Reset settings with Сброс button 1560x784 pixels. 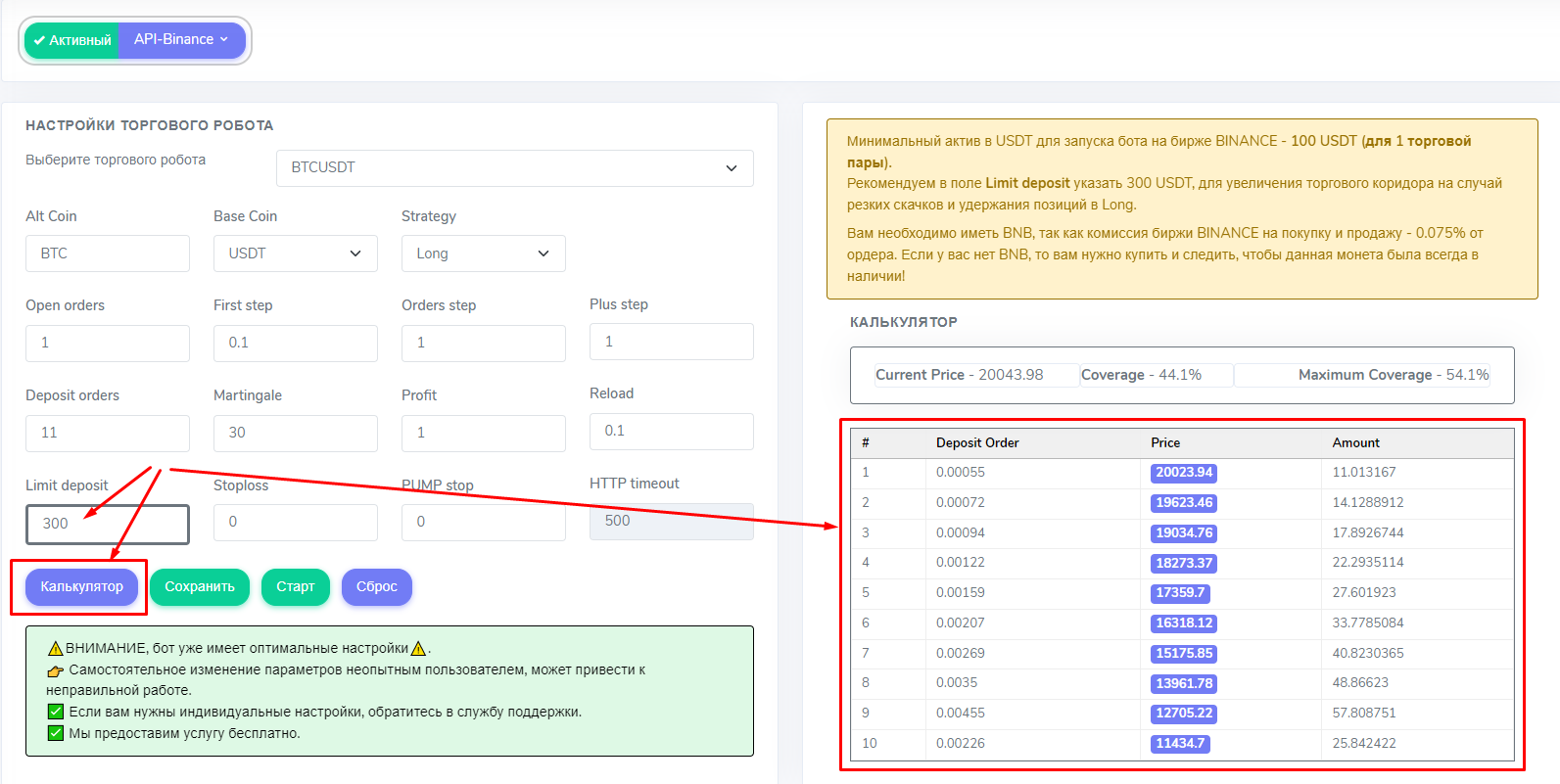[x=376, y=587]
